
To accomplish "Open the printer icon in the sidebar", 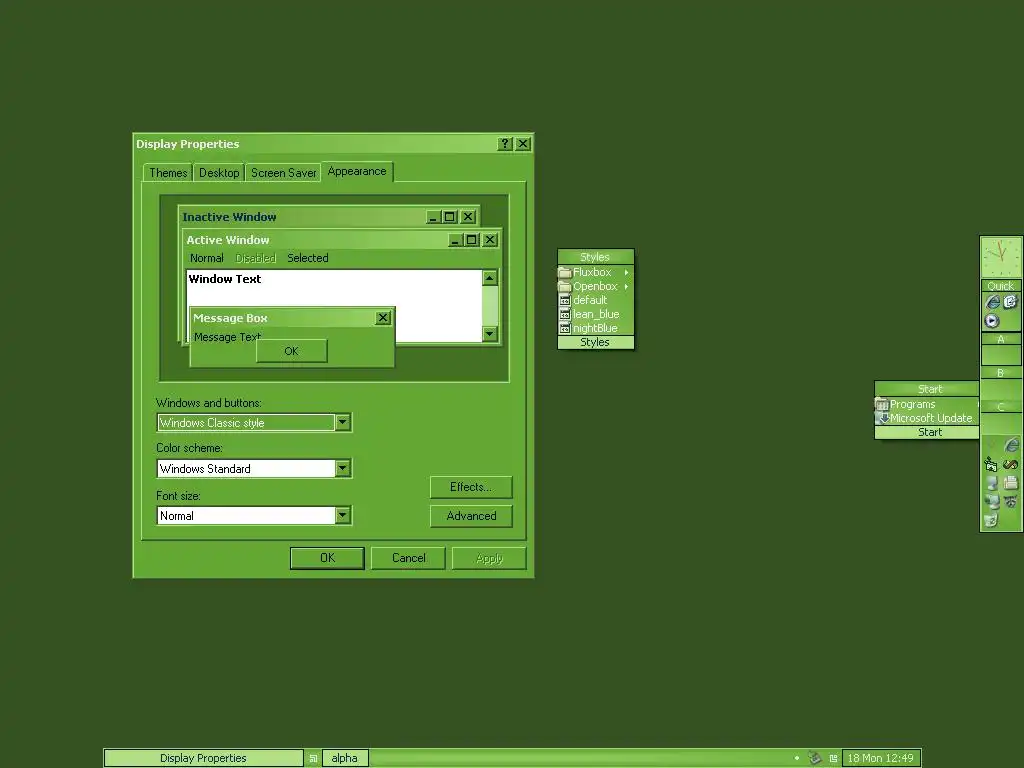I will click(1010, 483).
